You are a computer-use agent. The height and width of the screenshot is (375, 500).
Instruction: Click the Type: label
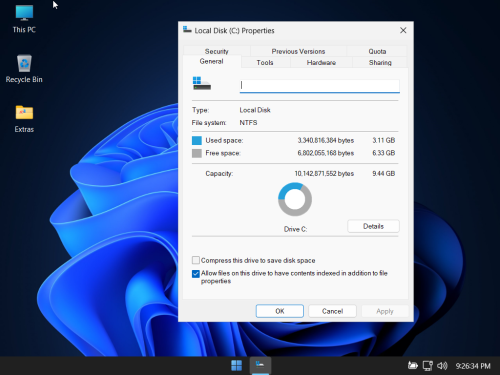[x=200, y=110]
